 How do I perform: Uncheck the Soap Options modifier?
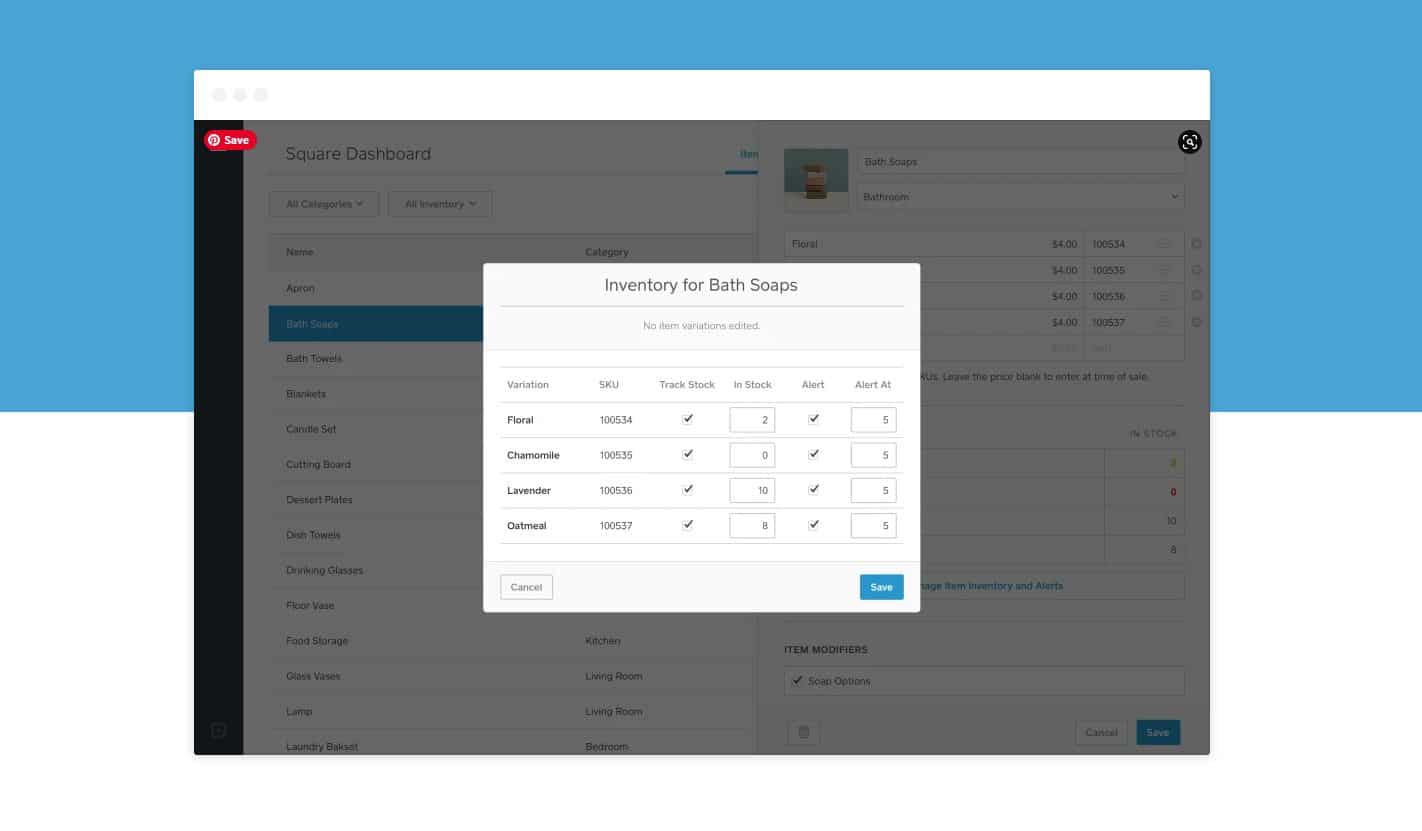point(797,680)
